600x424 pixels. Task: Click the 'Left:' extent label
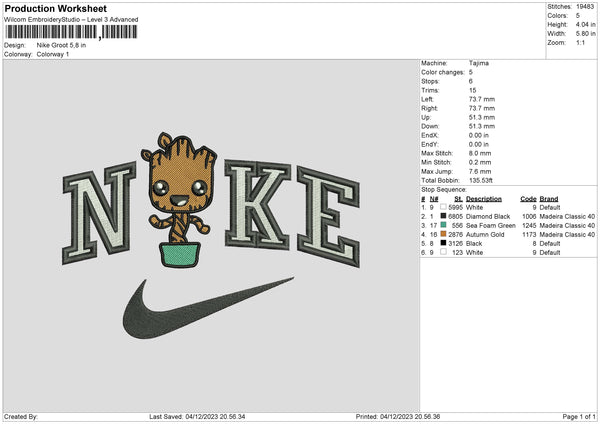[427, 99]
